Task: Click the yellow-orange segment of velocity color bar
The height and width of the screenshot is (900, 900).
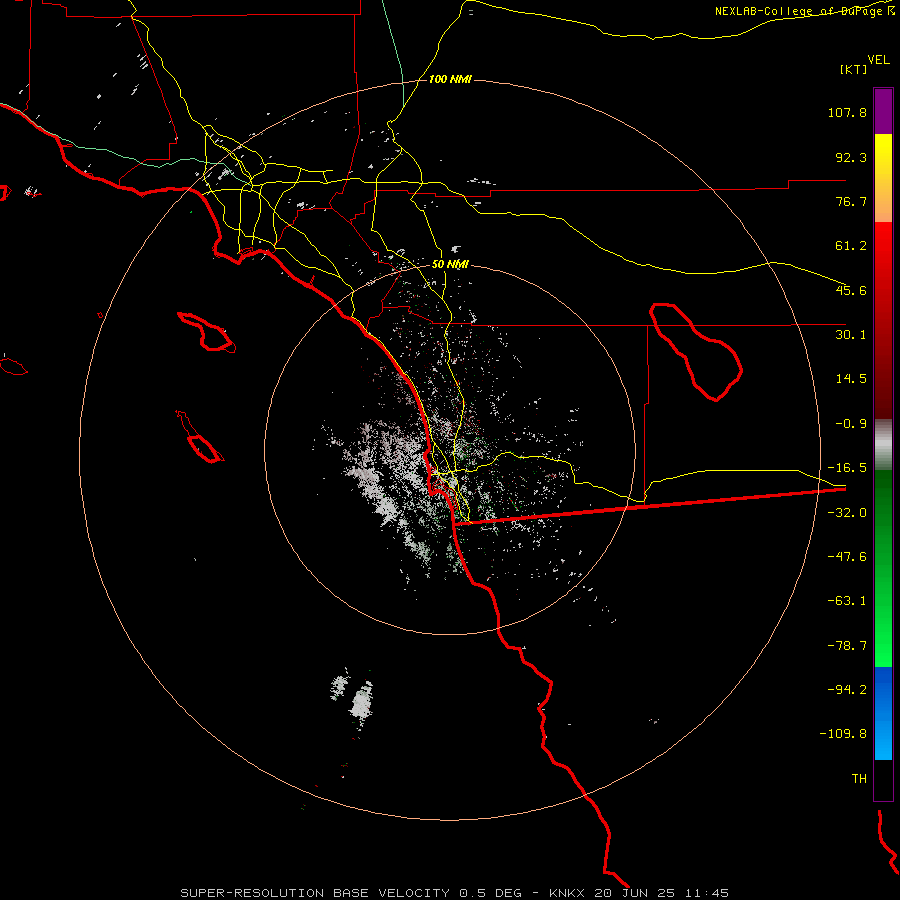Action: pyautogui.click(x=883, y=178)
